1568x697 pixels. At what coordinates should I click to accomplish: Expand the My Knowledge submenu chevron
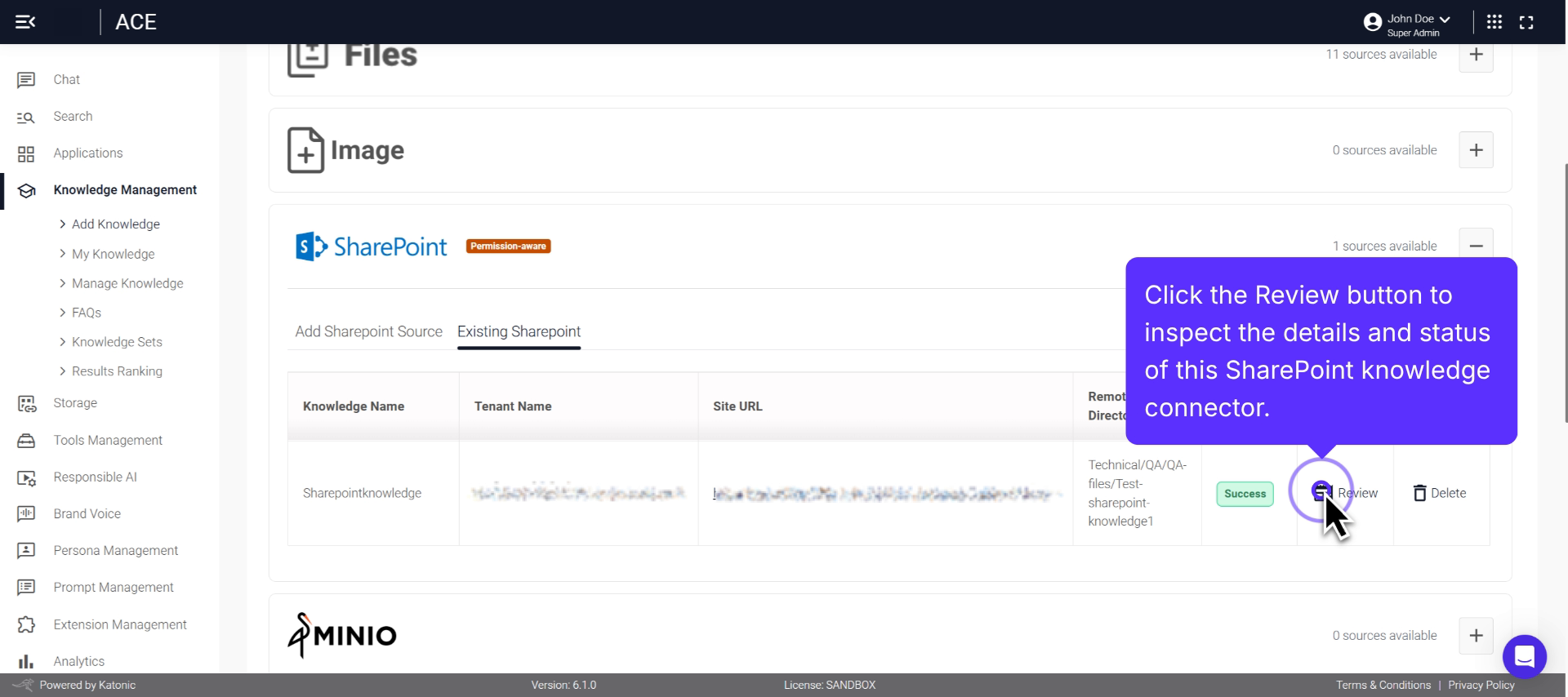pos(63,254)
